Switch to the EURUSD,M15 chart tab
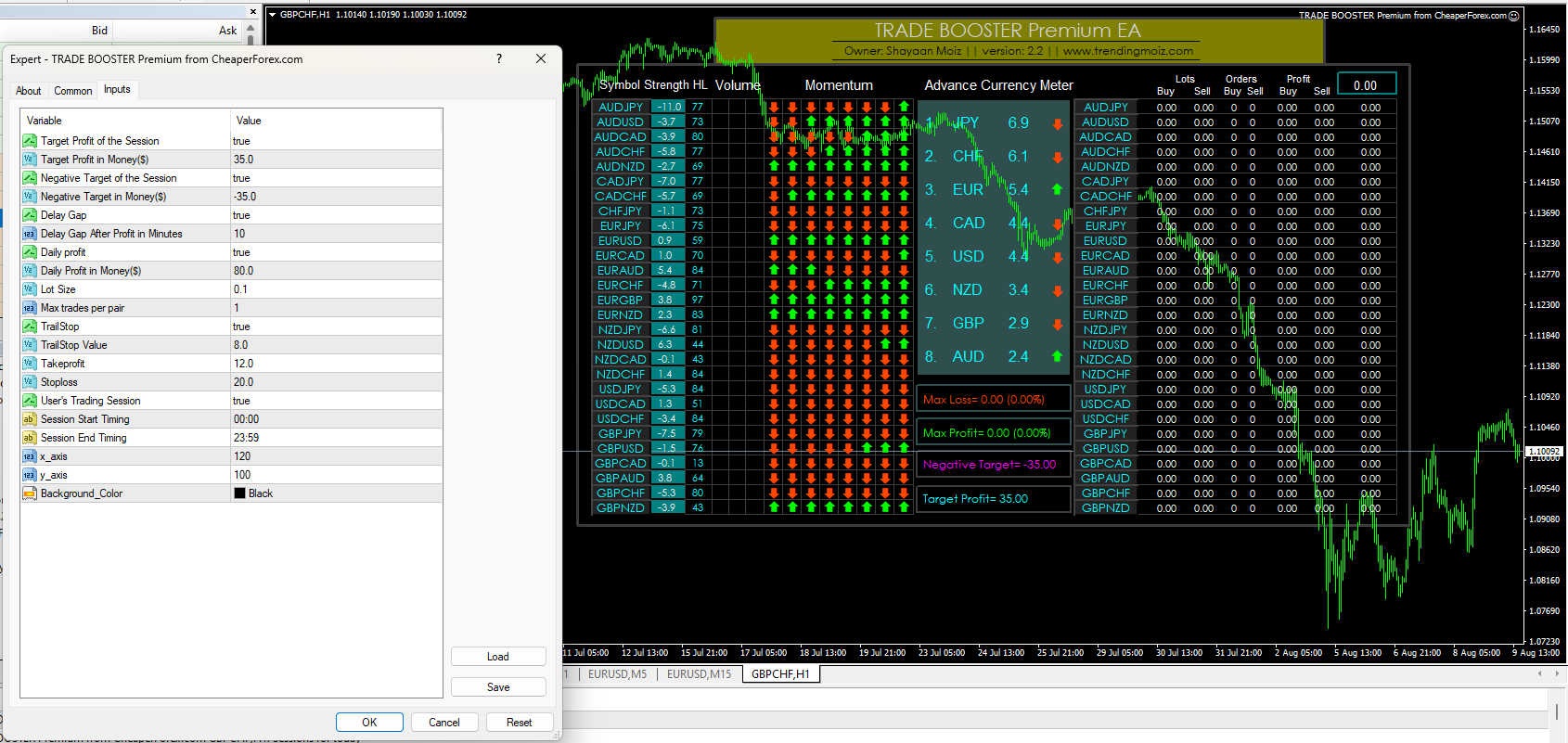1568x743 pixels. 699,674
